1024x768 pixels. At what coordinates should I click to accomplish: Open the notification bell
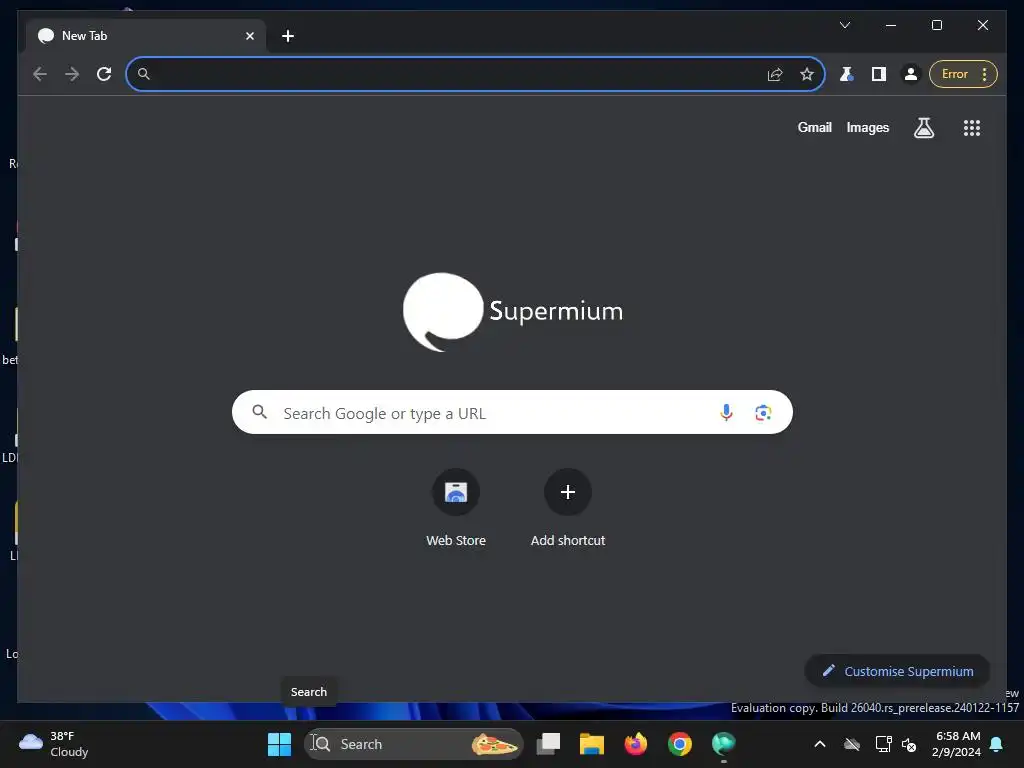coord(996,744)
